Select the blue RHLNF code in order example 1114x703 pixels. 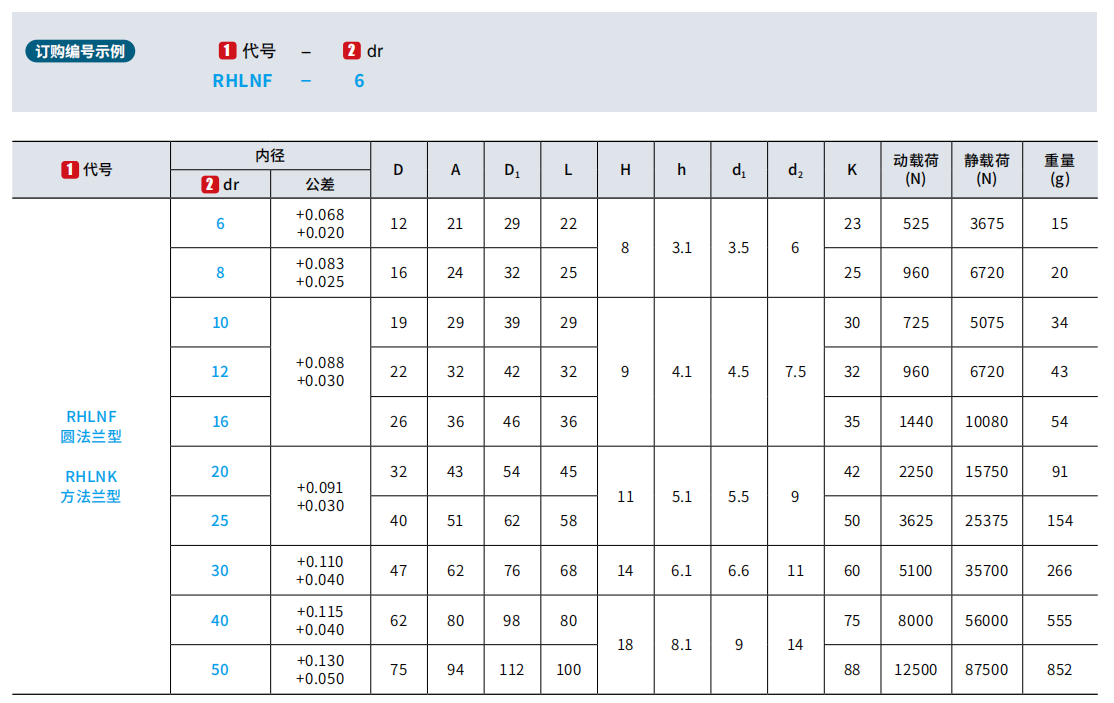tap(242, 81)
